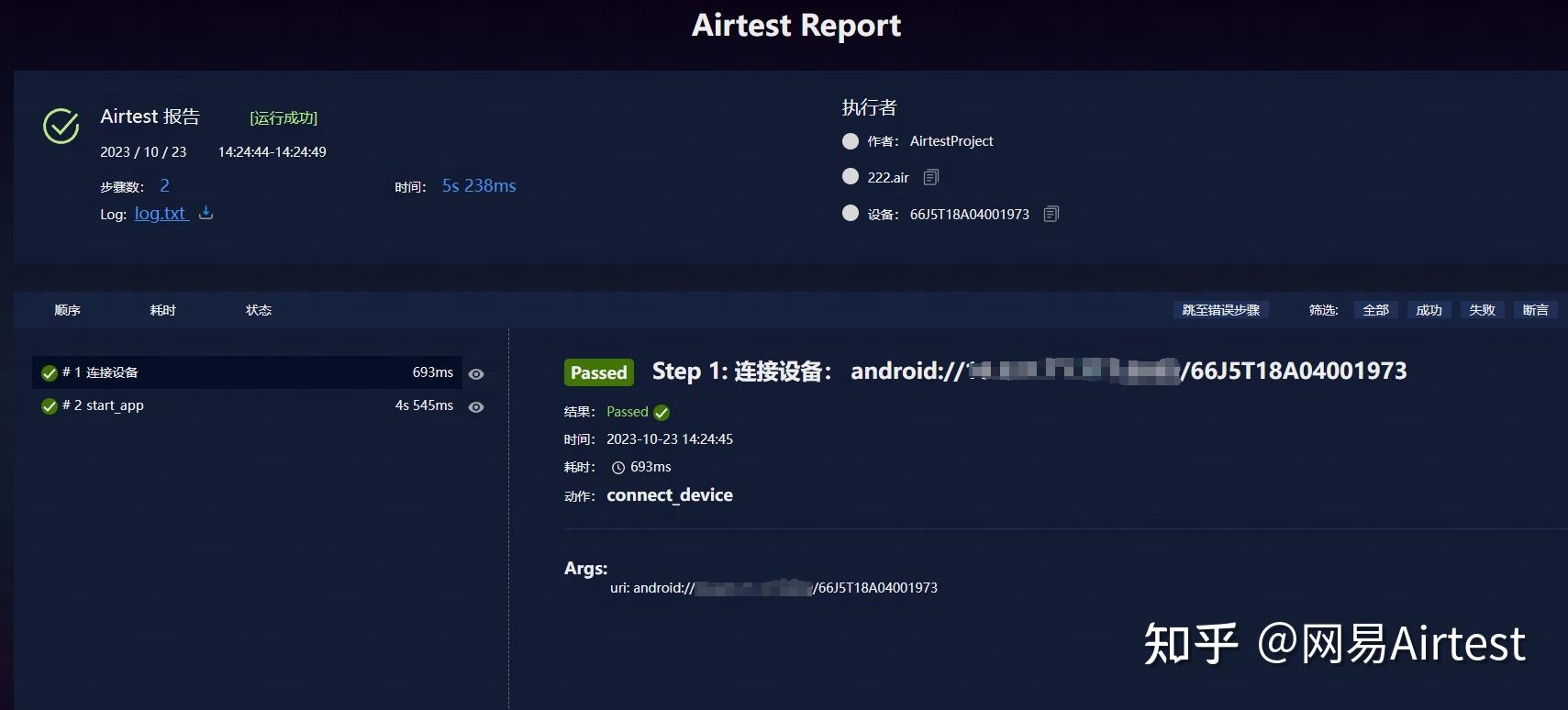Filter steps by 断言
This screenshot has width=1568, height=710.
tap(1536, 310)
